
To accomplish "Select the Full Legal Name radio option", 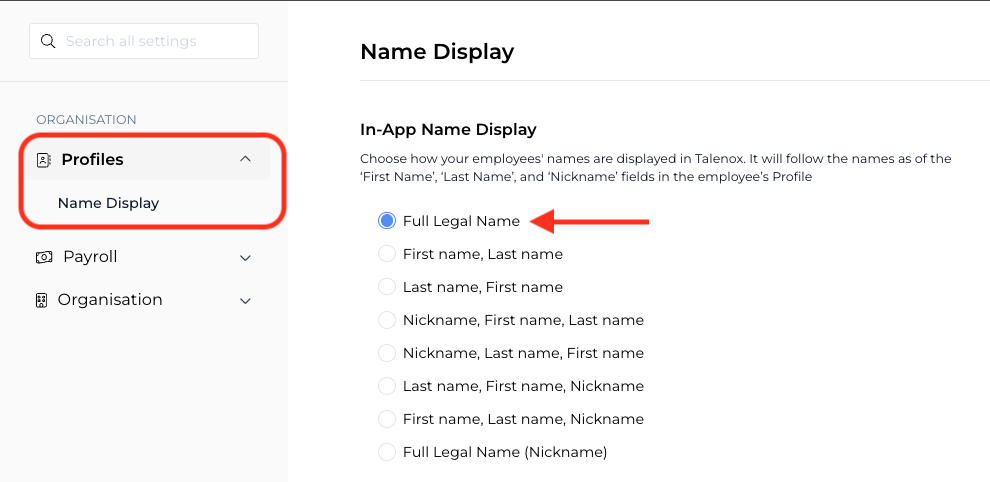I will (386, 221).
